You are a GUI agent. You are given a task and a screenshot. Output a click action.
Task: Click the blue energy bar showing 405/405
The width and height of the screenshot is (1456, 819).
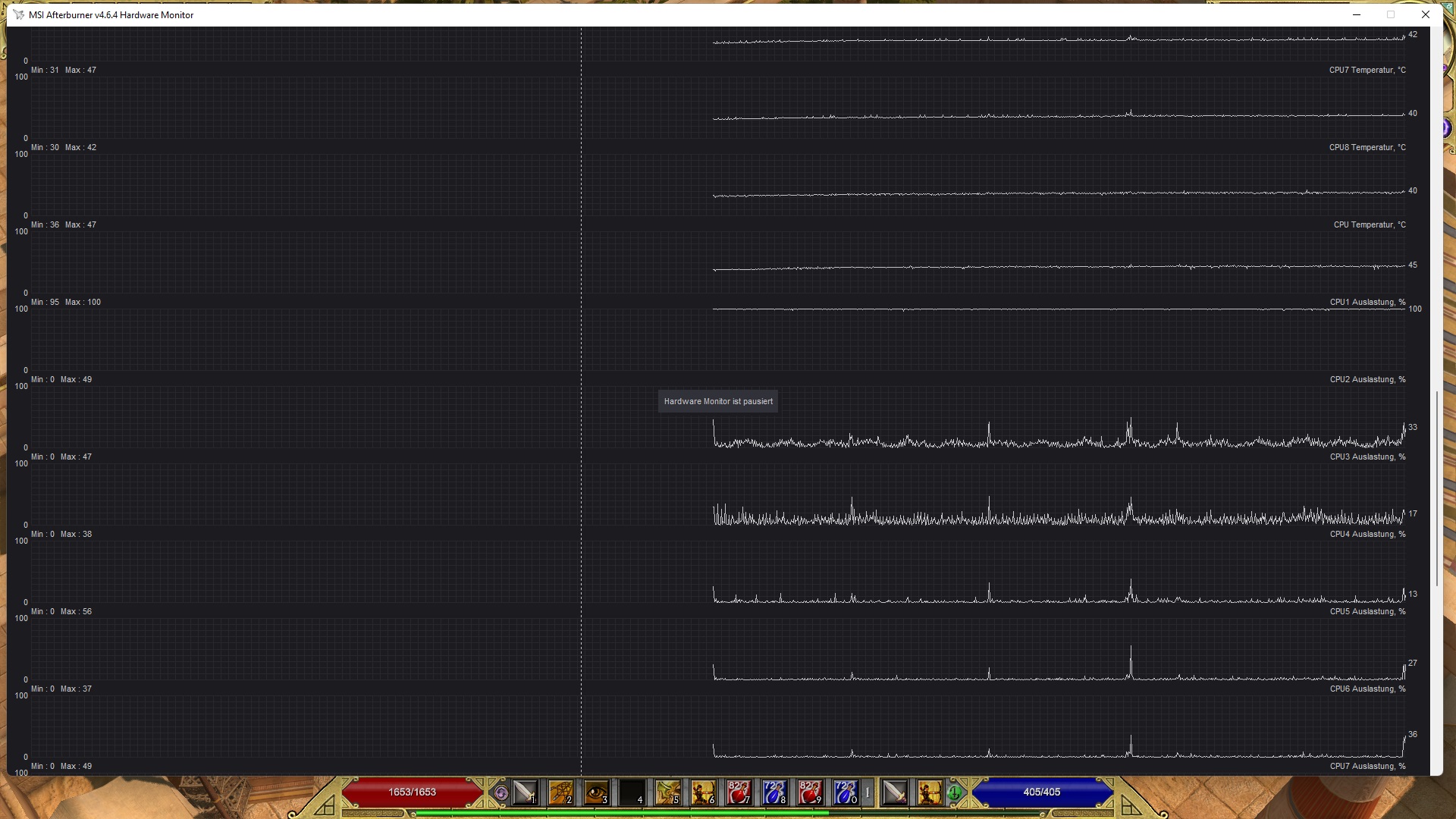pyautogui.click(x=1041, y=792)
